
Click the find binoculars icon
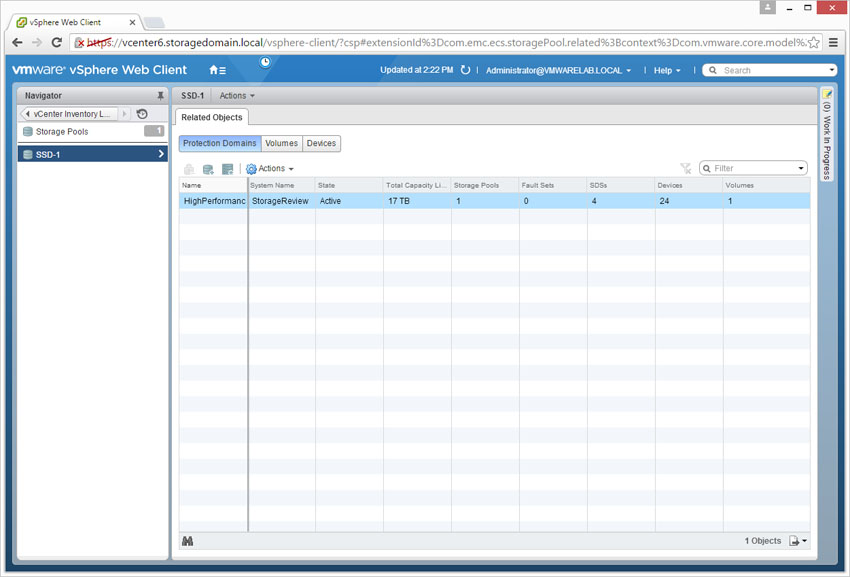coord(188,541)
